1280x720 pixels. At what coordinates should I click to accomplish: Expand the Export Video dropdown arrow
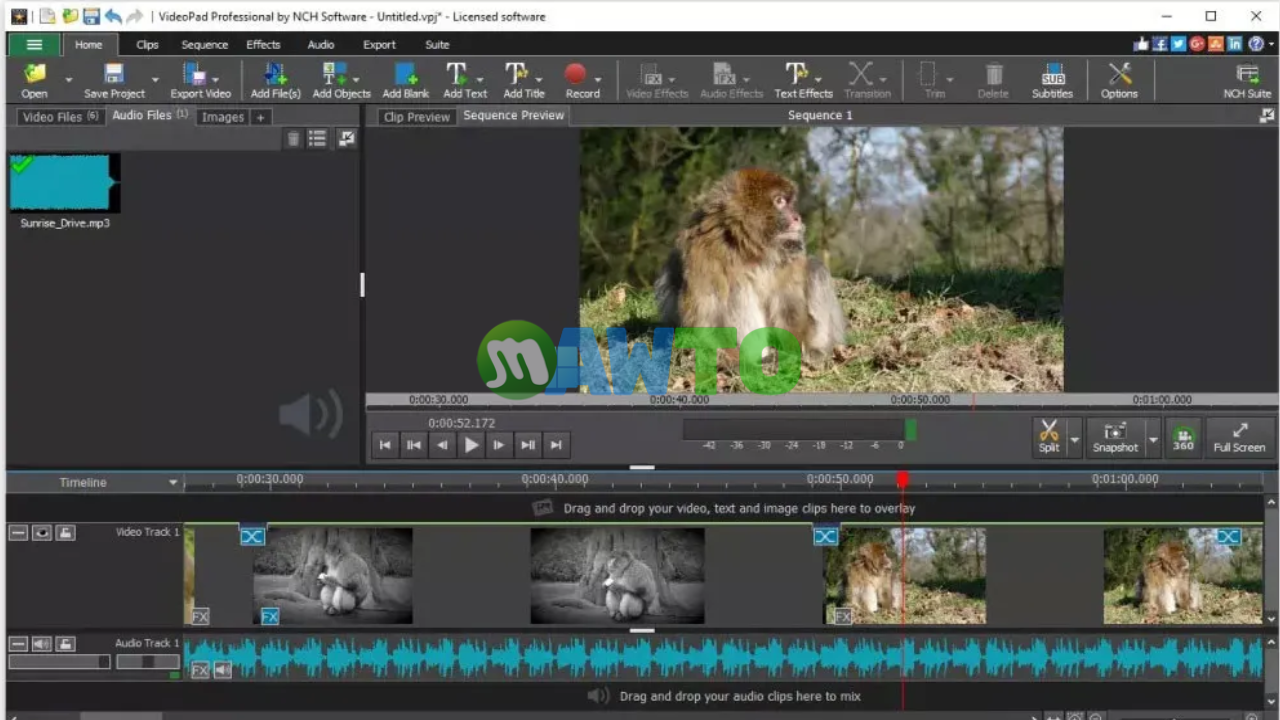point(215,80)
